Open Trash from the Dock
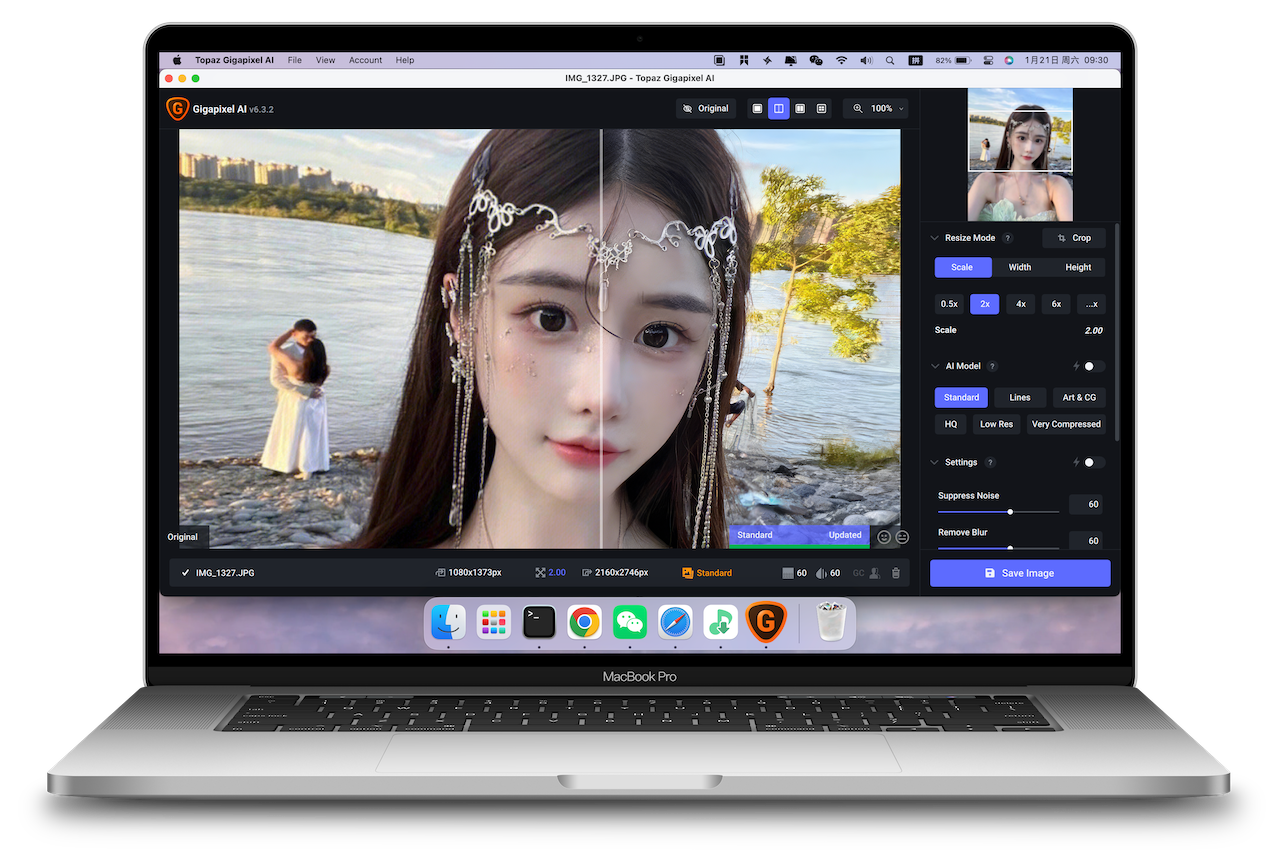1280x858 pixels. tap(832, 622)
